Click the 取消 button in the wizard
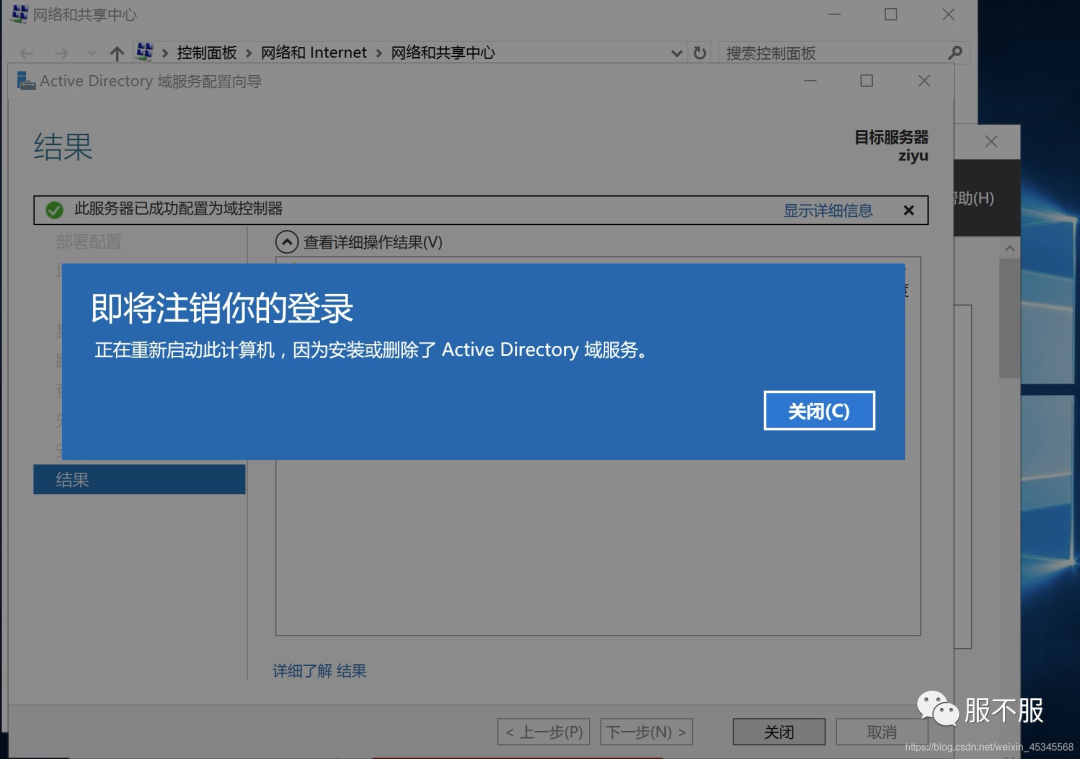The height and width of the screenshot is (759, 1080). tap(882, 731)
